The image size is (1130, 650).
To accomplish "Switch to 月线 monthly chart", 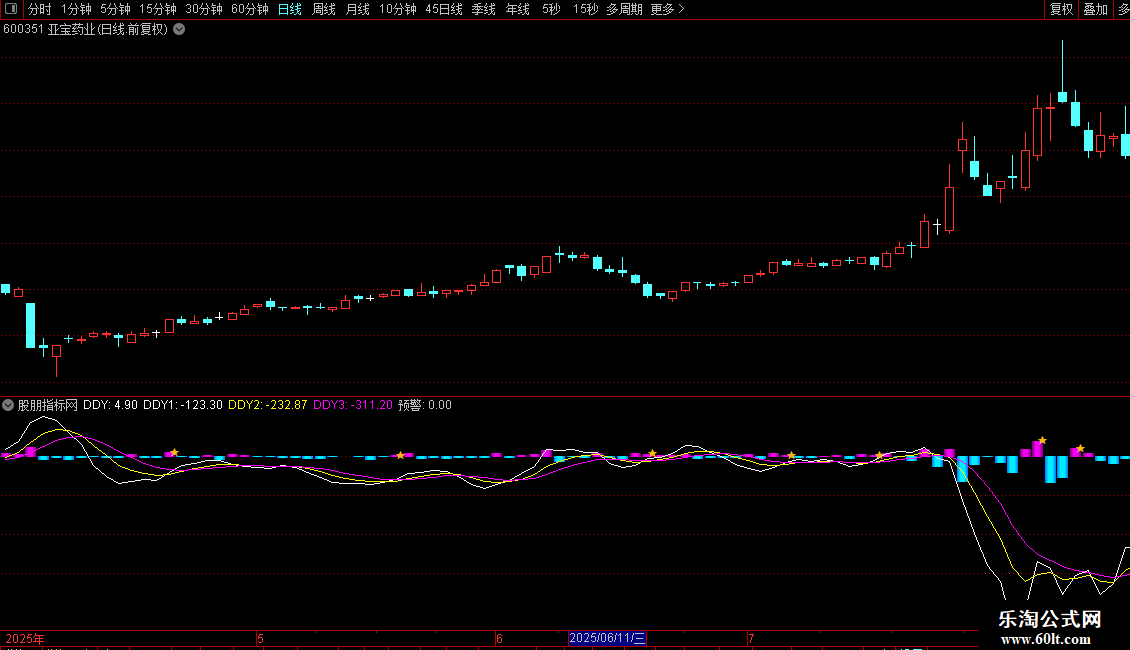I will click(357, 9).
